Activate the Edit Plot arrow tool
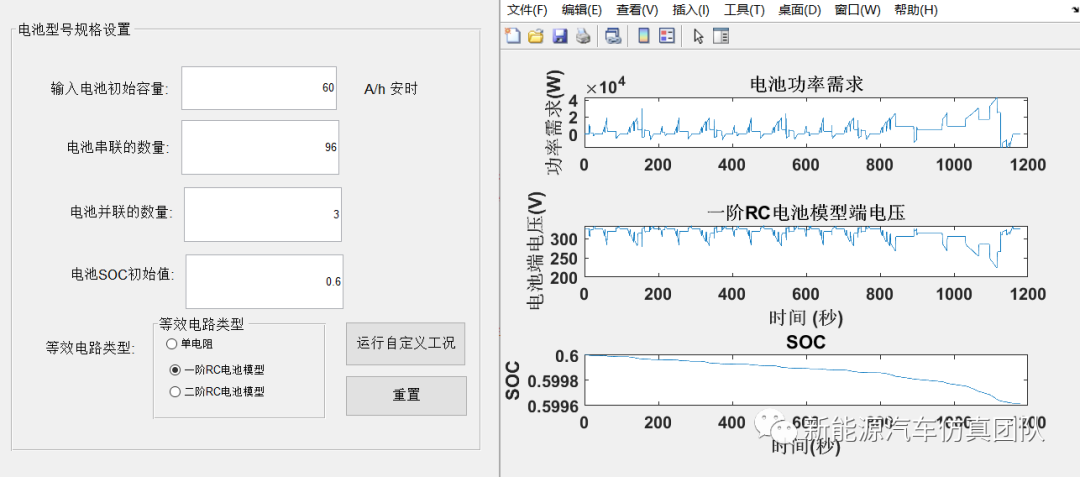This screenshot has width=1080, height=477. tap(698, 36)
